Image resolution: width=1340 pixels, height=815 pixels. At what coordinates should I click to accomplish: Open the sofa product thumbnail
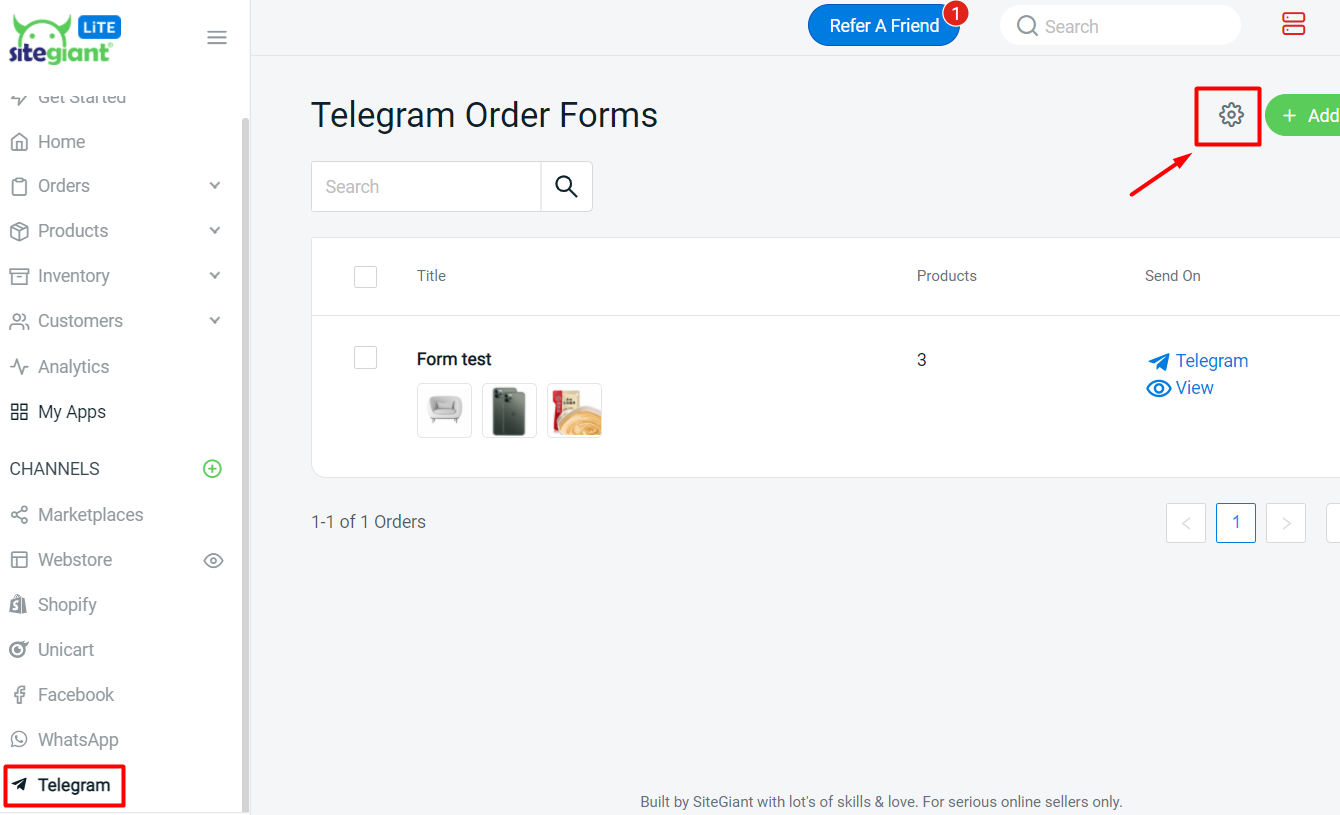(x=444, y=410)
